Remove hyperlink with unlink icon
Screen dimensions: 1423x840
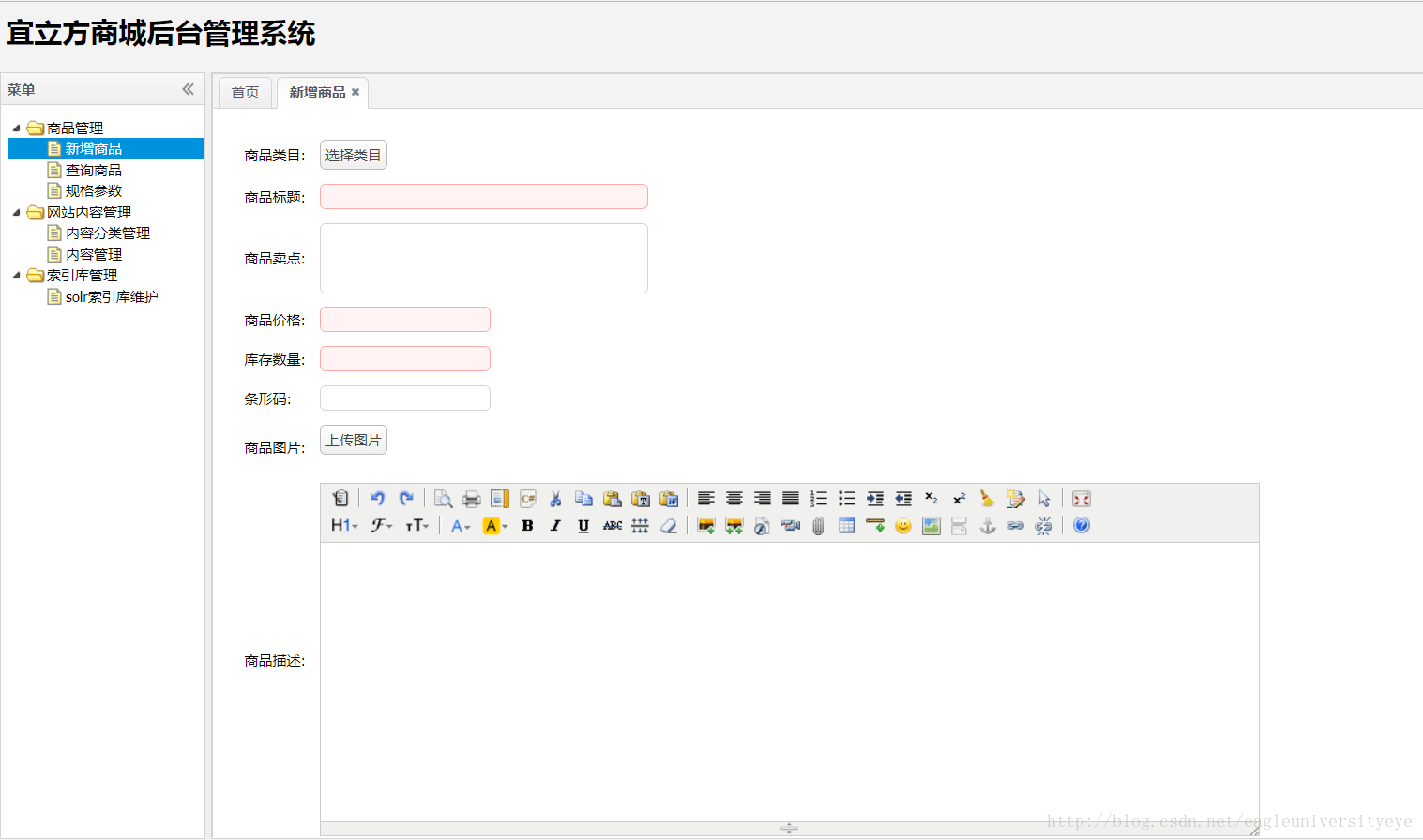point(1043,526)
